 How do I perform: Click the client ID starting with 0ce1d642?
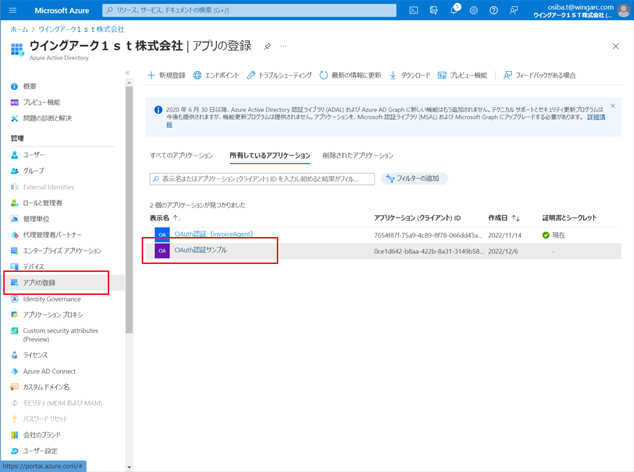[429, 251]
